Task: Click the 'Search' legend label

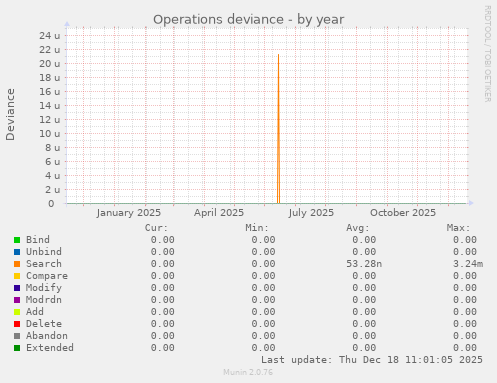Action: [x=44, y=264]
